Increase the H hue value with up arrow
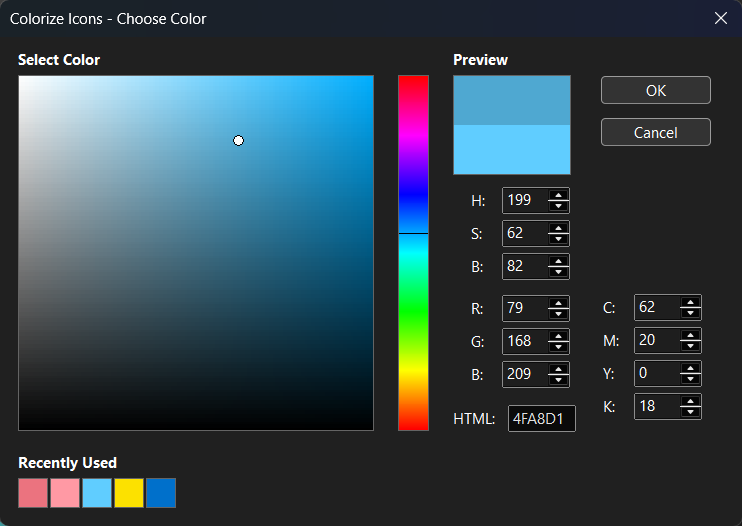The image size is (742, 526). coord(558,195)
